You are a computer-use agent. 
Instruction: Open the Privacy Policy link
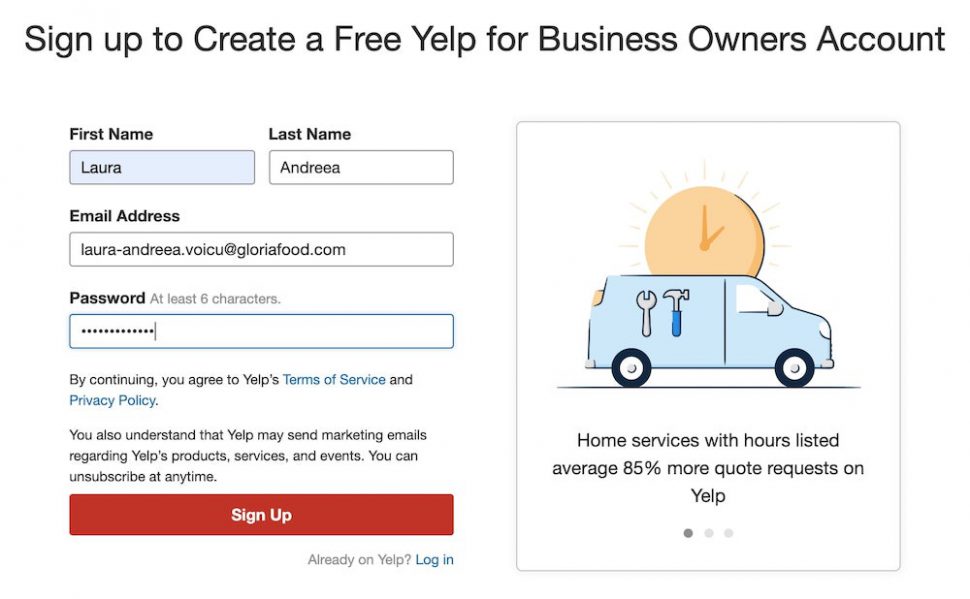(111, 400)
